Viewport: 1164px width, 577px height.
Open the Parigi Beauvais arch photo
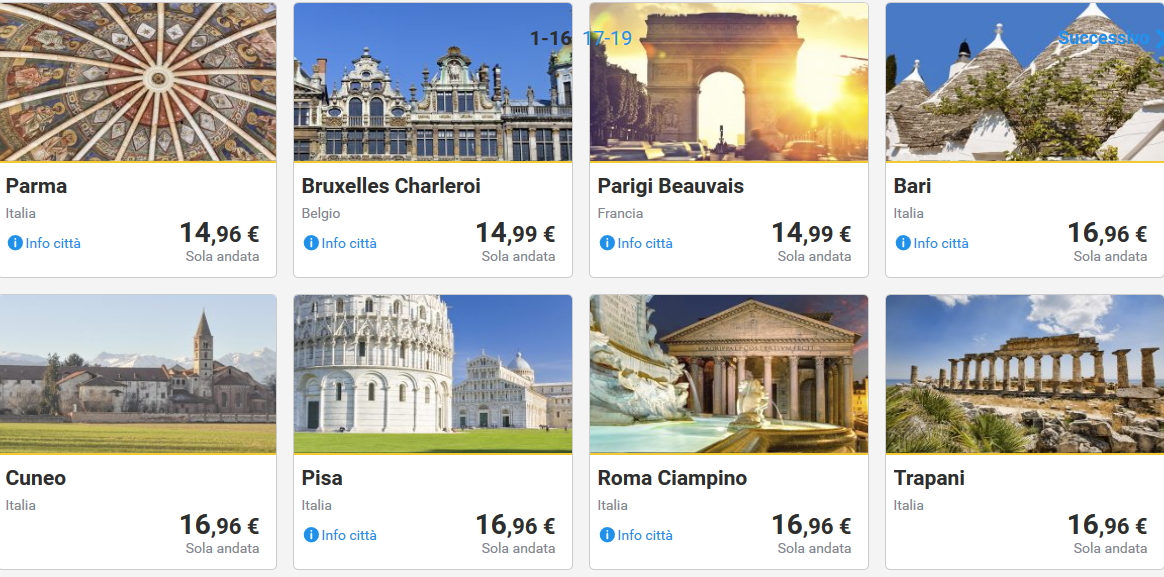click(728, 100)
